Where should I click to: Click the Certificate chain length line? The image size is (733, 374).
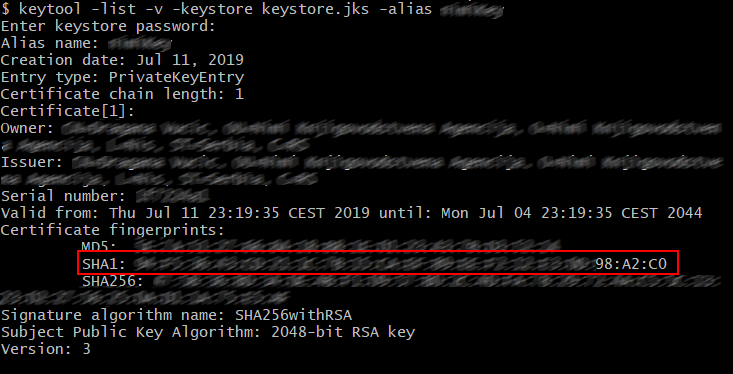(122, 94)
